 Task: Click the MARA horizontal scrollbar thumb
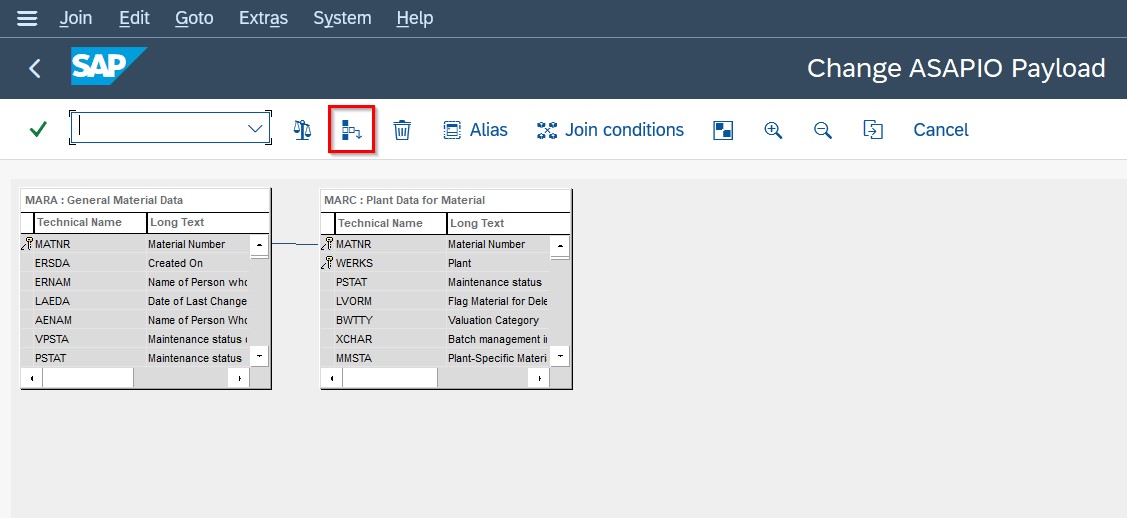coord(88,377)
